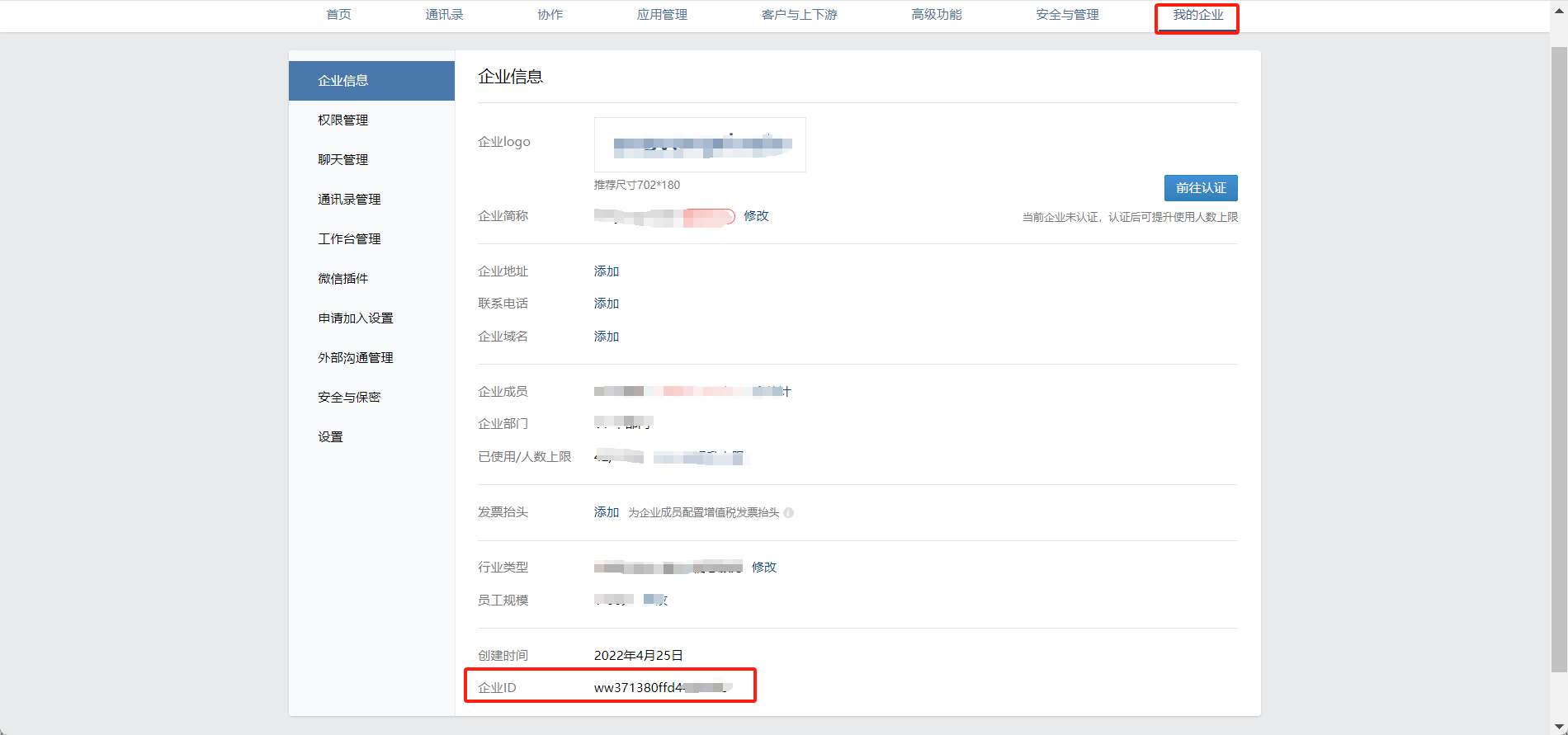Click the 企业ID value starting ww371380ffd4
Screen dimensions: 1568x735
click(662, 688)
